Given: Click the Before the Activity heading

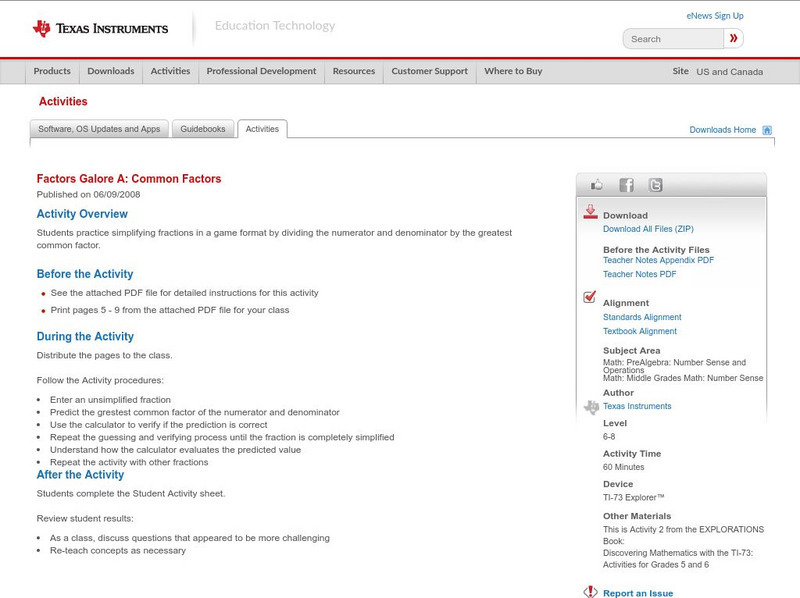Looking at the screenshot, I should click(85, 274).
